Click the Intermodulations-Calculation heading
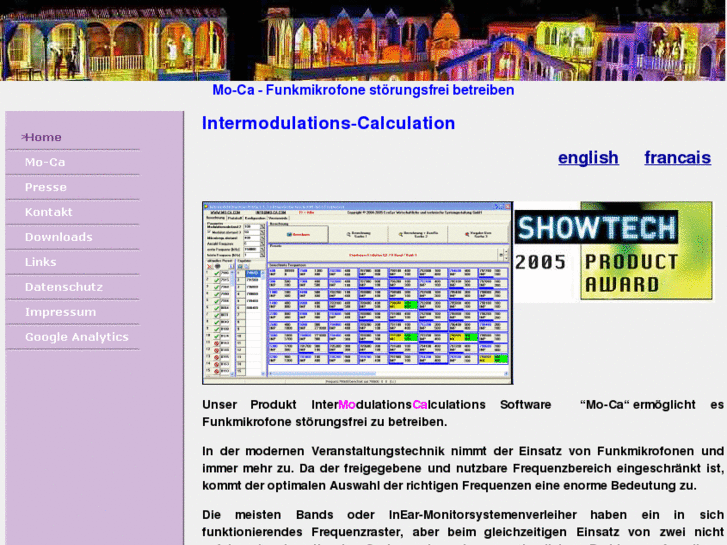 click(328, 123)
